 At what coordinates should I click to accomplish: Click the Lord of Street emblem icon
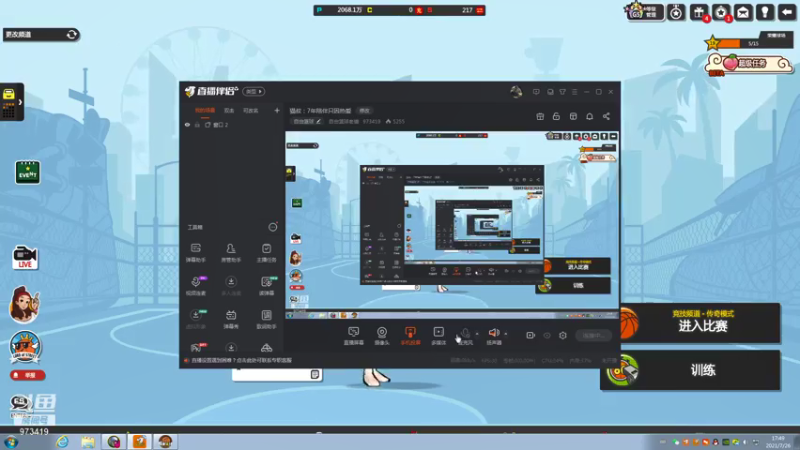point(24,347)
